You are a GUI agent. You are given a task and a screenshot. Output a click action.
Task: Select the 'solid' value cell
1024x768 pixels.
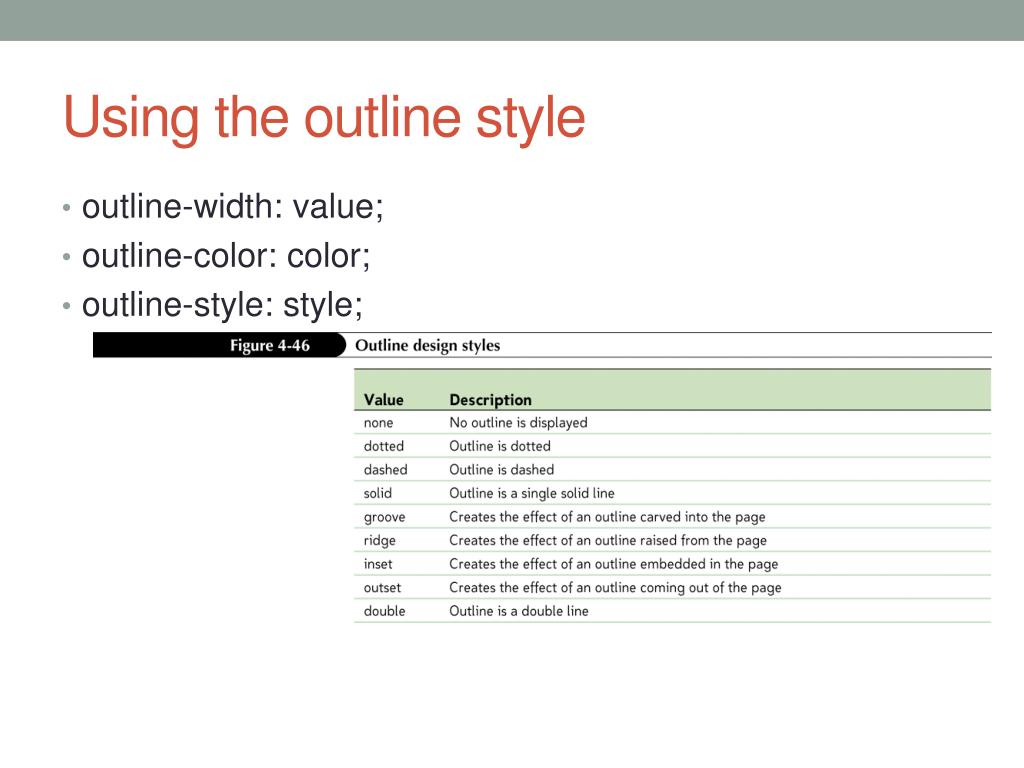(x=377, y=493)
